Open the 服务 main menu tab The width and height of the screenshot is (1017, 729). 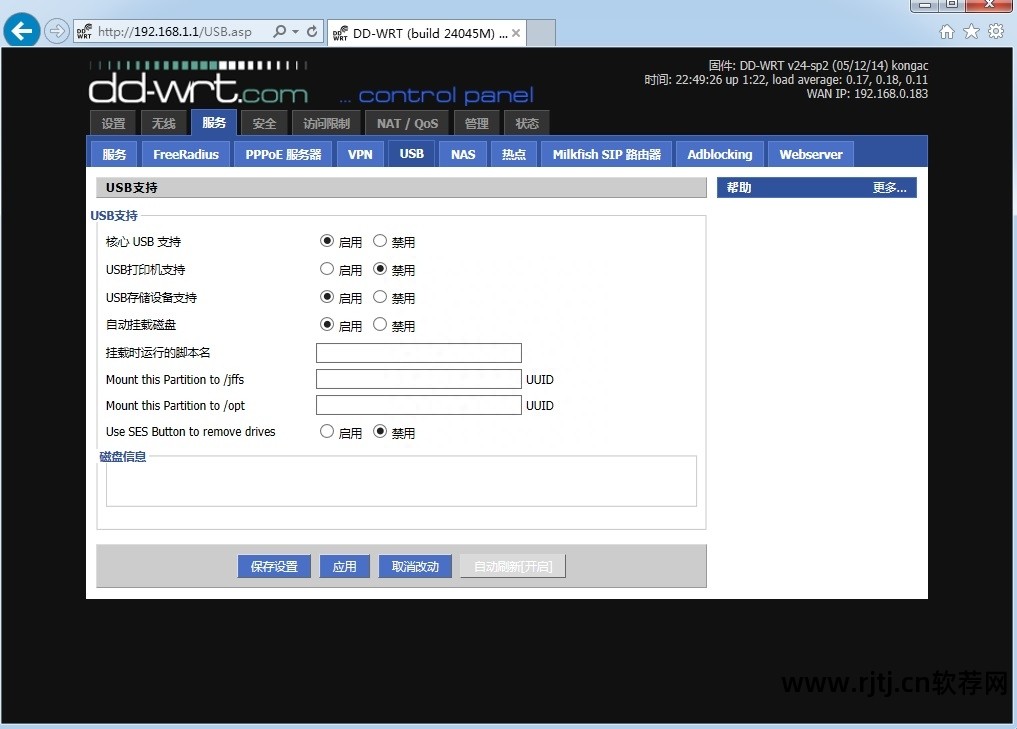click(x=214, y=123)
